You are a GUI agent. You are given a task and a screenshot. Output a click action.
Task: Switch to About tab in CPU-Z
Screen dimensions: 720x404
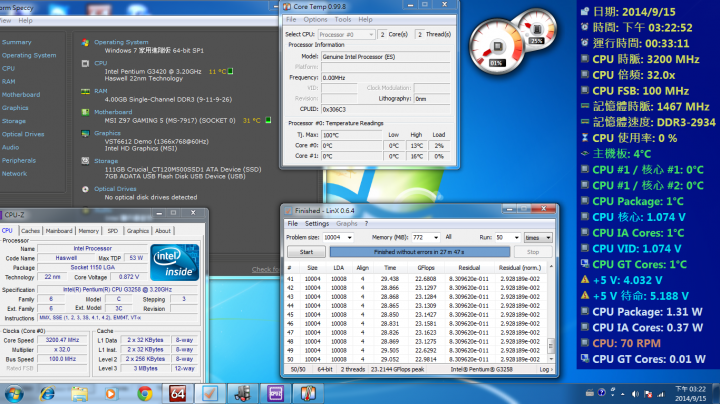click(x=163, y=231)
